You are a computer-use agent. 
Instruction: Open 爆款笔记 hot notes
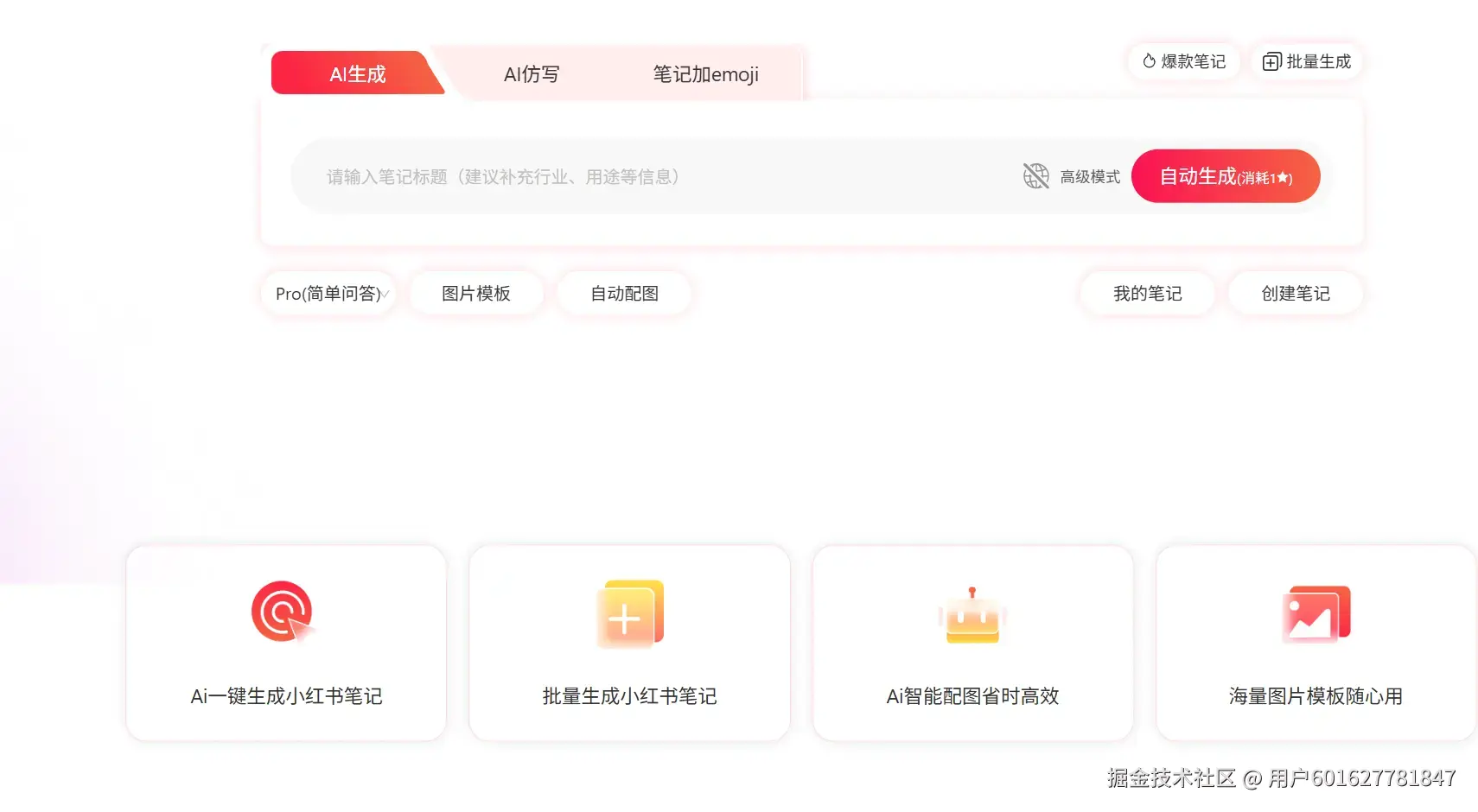(1183, 61)
